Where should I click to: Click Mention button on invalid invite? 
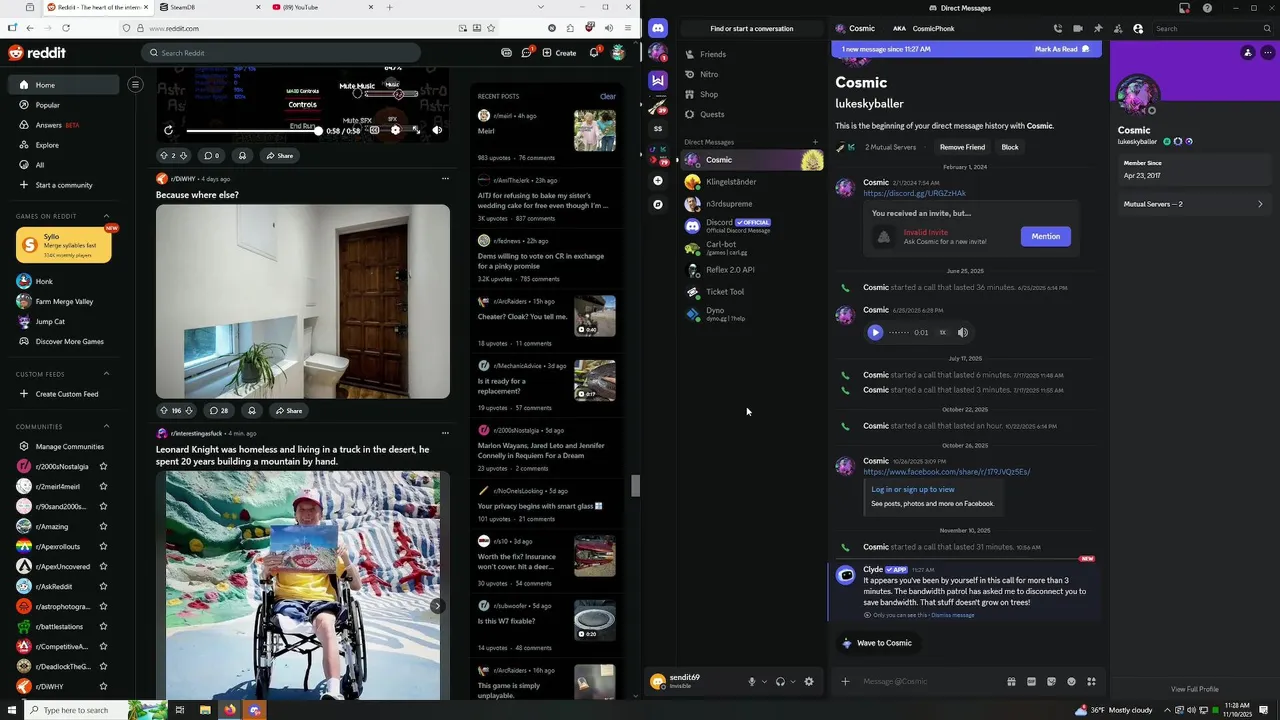click(1046, 237)
